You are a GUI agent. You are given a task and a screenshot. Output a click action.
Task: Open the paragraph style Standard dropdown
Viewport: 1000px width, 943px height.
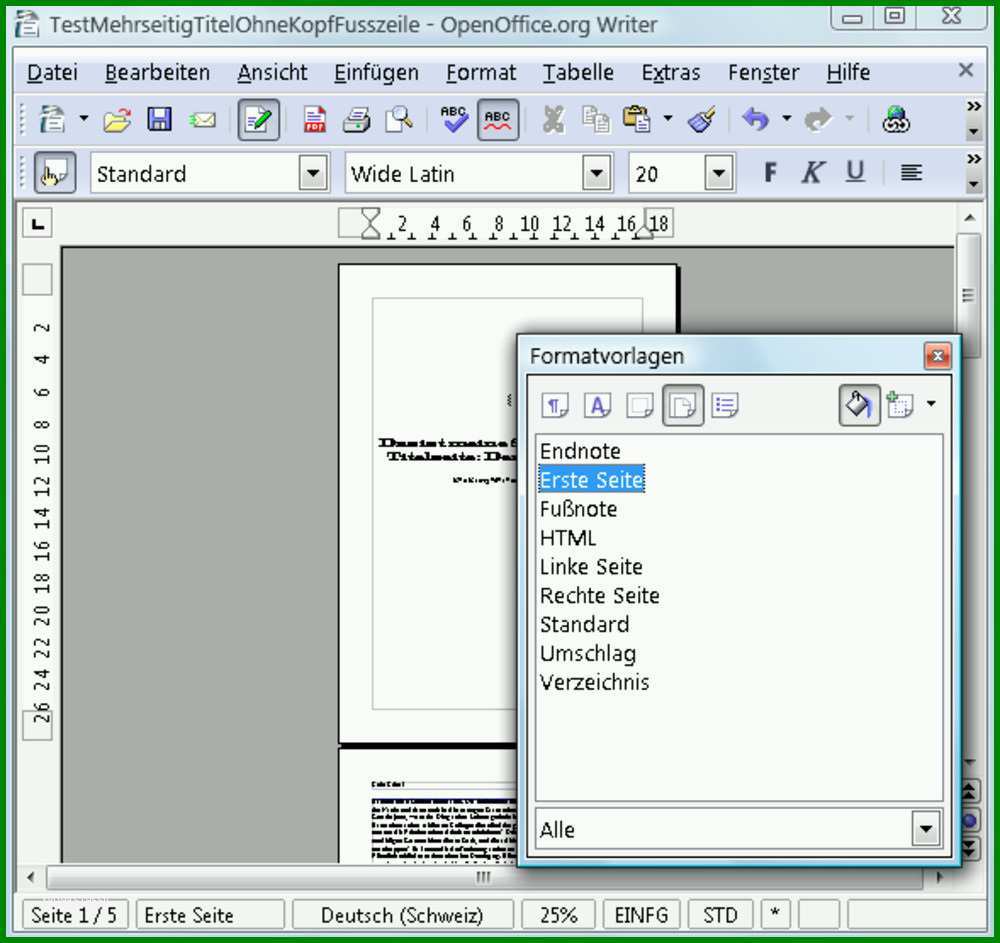coord(313,173)
